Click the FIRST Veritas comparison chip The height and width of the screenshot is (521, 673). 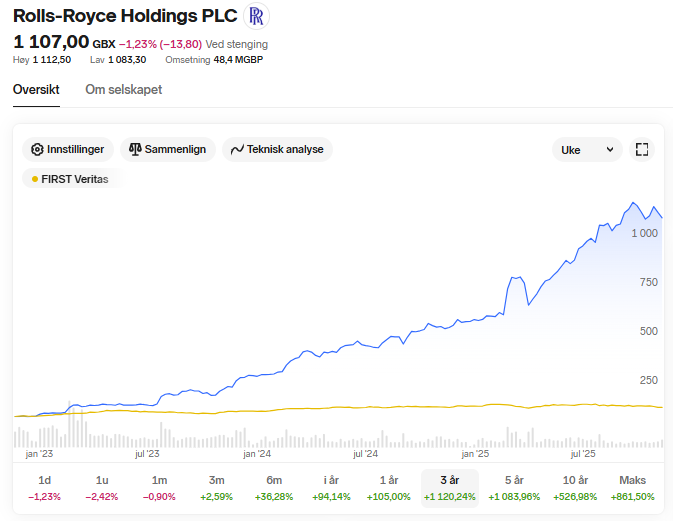pos(70,179)
